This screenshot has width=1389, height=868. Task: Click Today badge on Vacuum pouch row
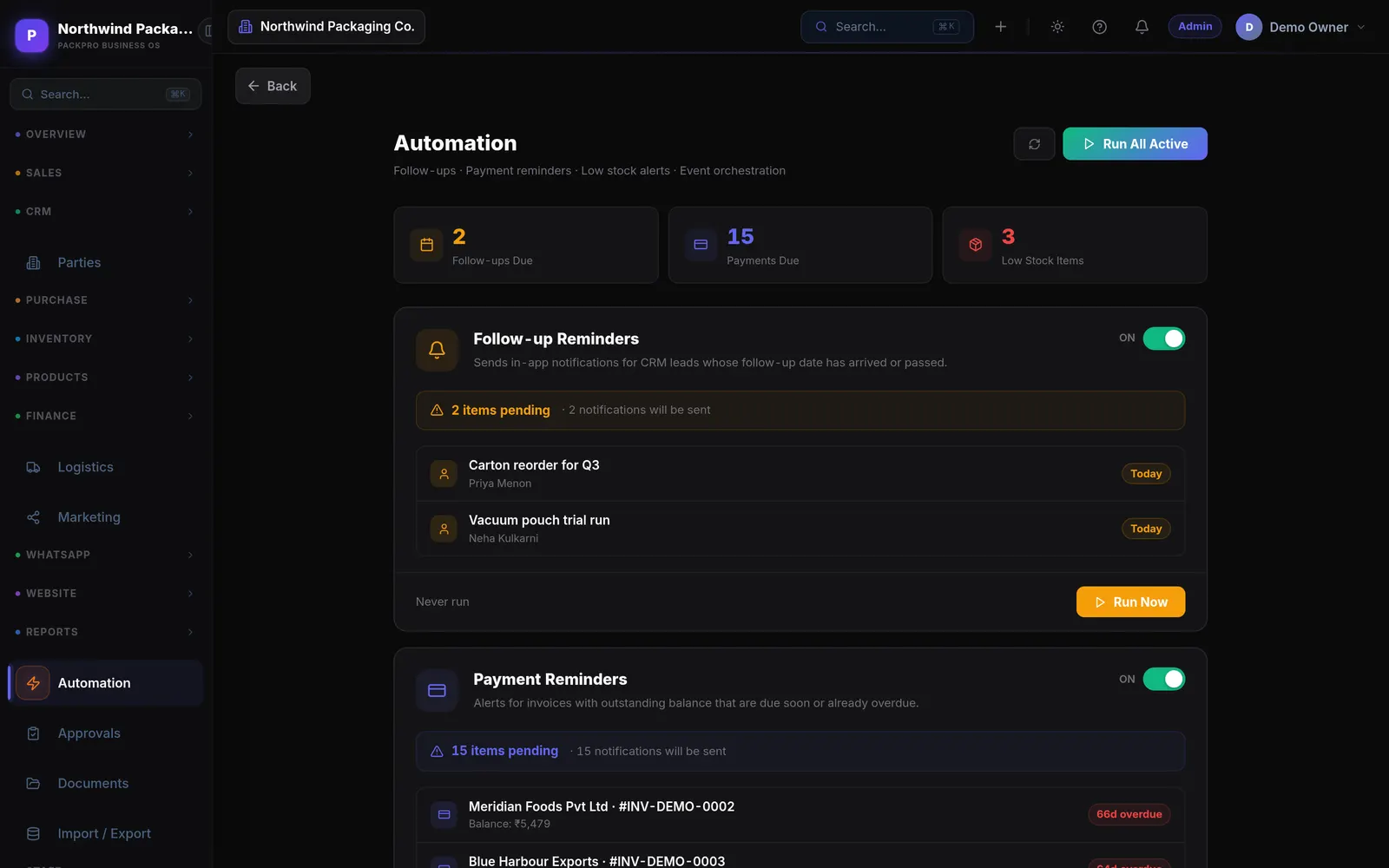tap(1146, 529)
